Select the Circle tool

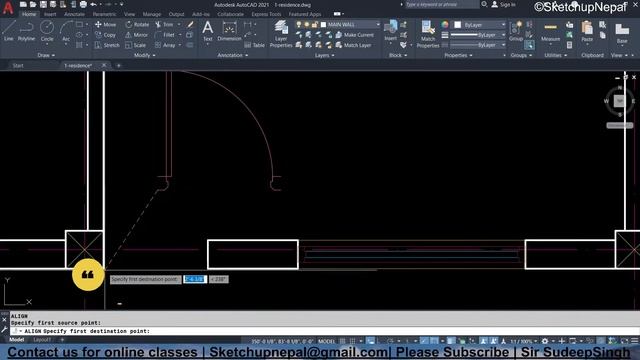point(47,31)
